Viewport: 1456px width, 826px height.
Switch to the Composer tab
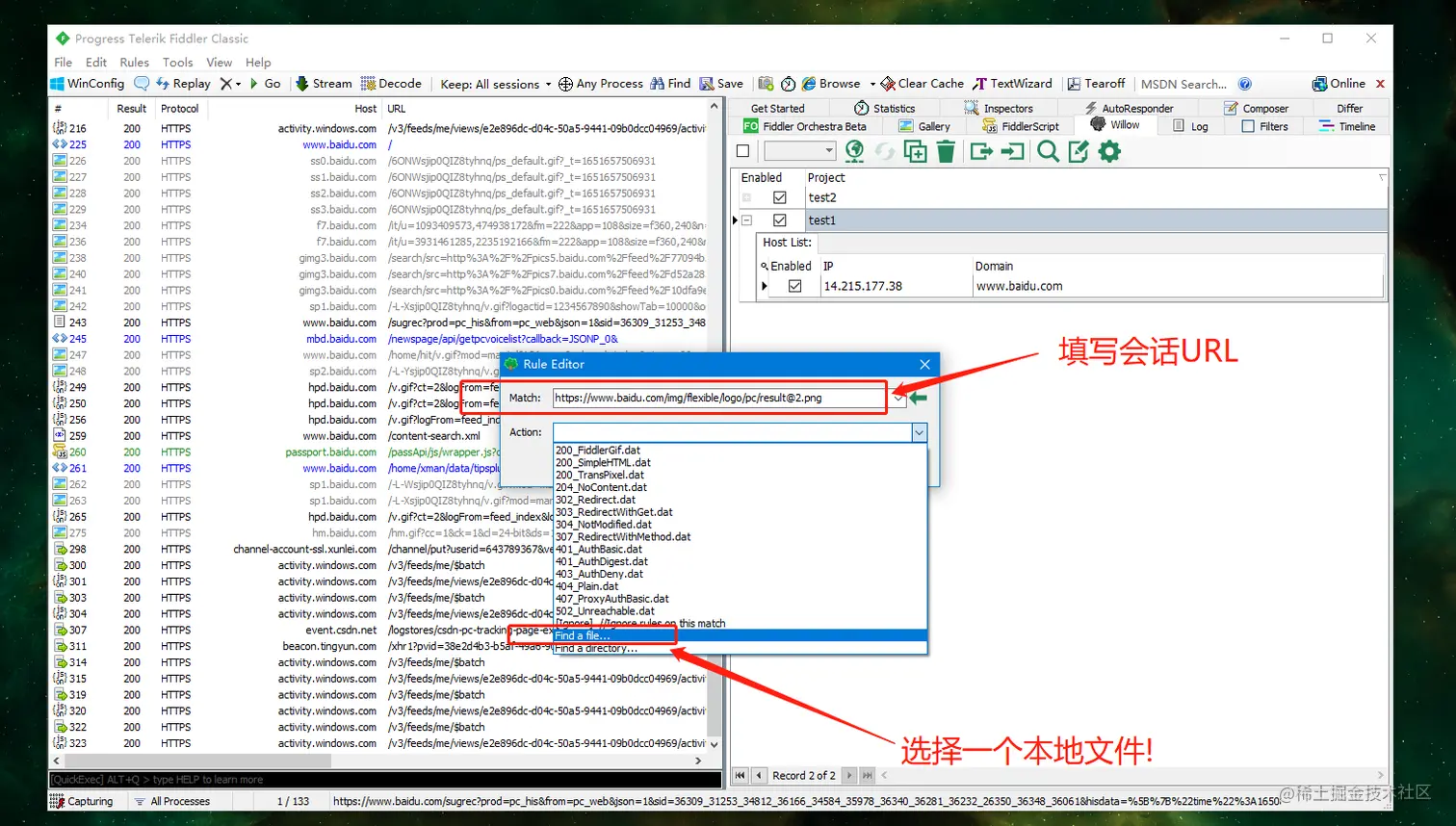1256,109
